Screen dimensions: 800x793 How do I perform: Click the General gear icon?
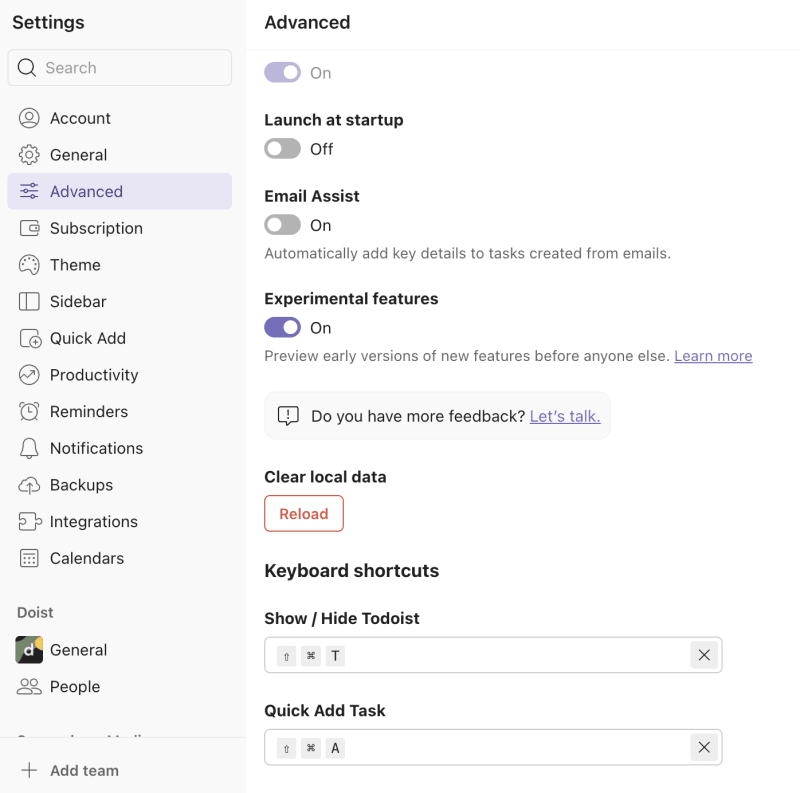point(29,155)
